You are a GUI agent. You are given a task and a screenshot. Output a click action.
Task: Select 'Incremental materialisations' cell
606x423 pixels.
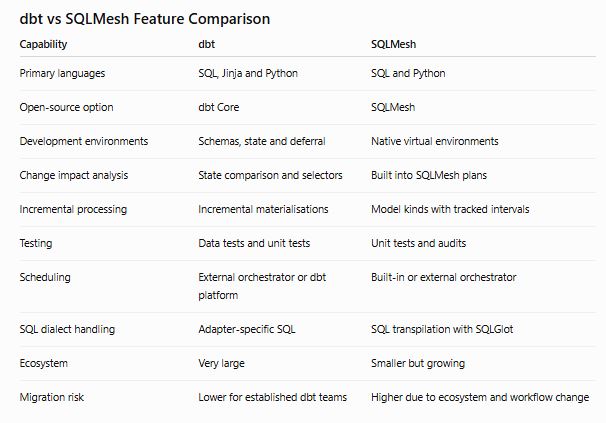click(x=263, y=209)
